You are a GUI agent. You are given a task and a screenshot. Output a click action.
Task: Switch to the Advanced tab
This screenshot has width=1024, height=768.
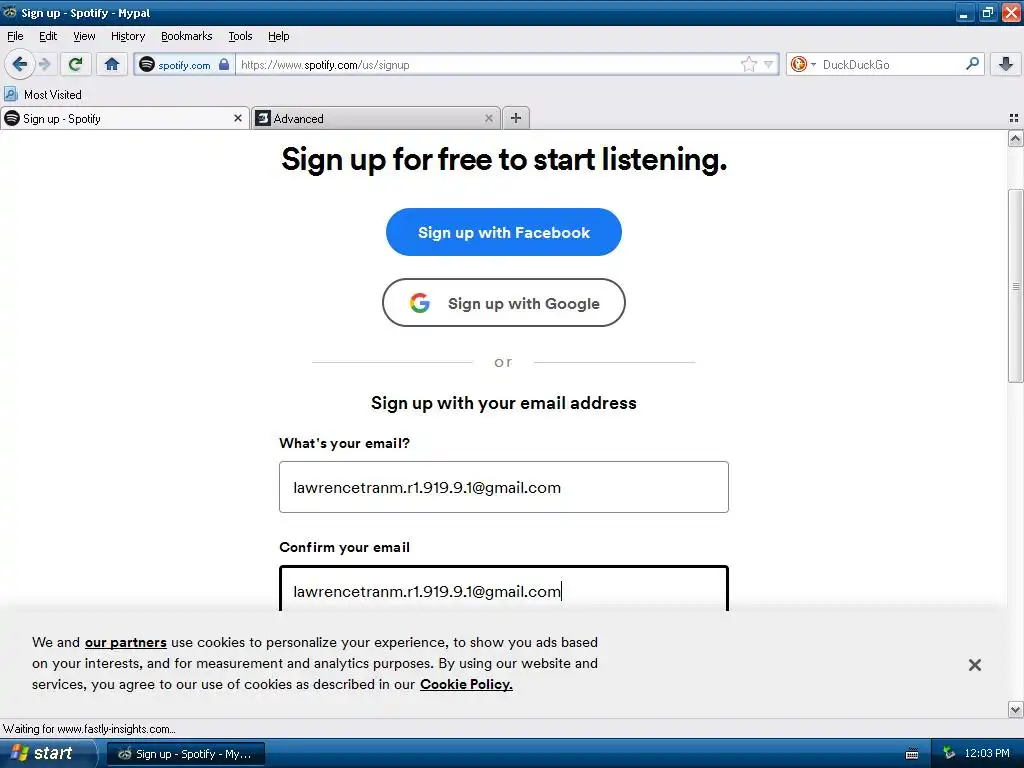coord(376,118)
